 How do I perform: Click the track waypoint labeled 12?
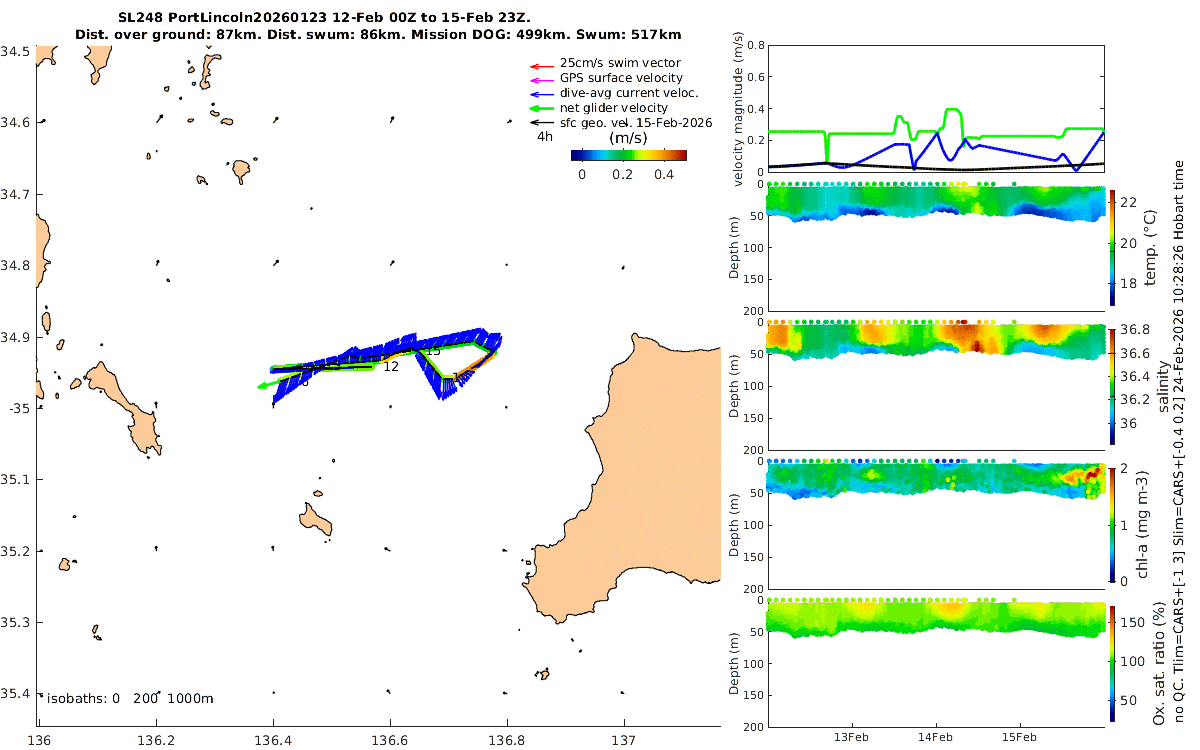[391, 367]
